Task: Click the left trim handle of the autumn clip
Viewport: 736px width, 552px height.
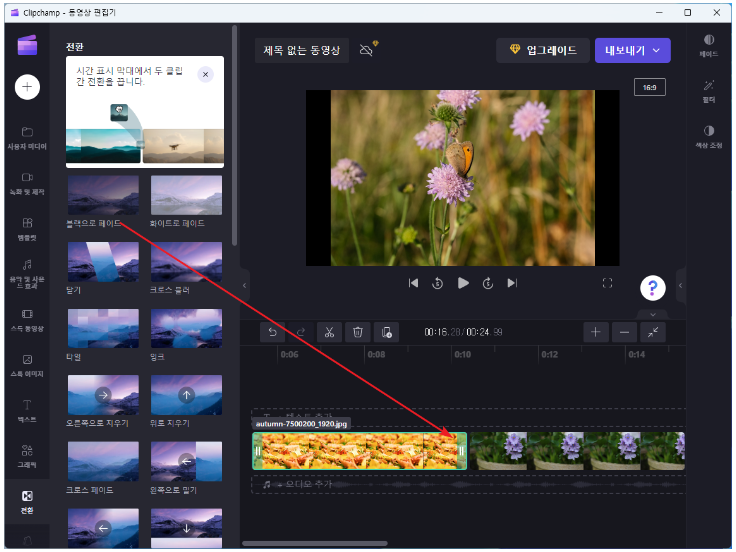Action: coord(258,451)
